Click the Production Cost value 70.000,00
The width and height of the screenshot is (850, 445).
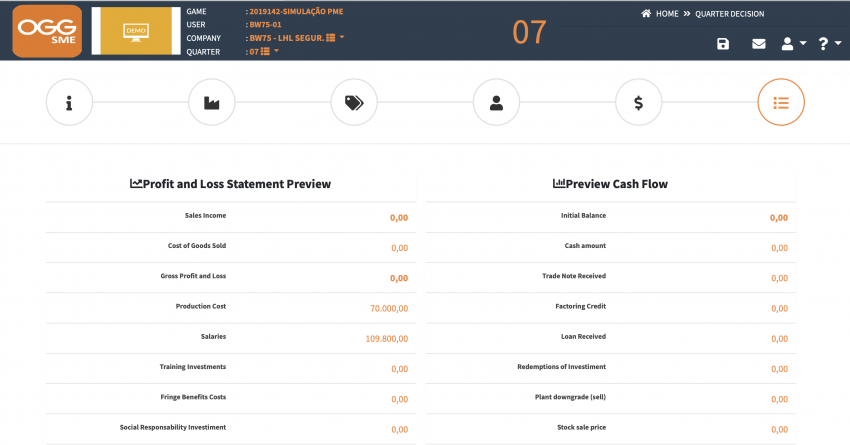(x=389, y=308)
